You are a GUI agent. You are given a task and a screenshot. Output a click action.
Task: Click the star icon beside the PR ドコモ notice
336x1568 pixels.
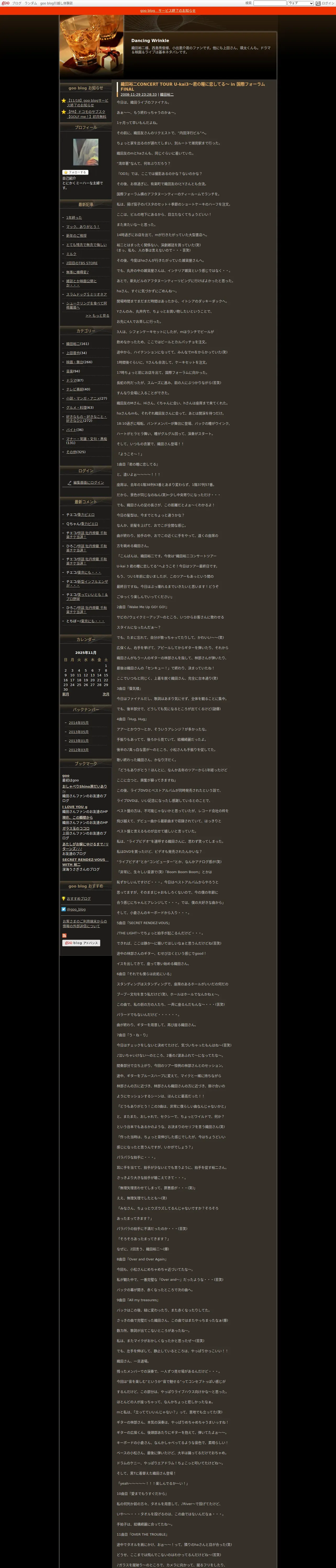point(63,112)
